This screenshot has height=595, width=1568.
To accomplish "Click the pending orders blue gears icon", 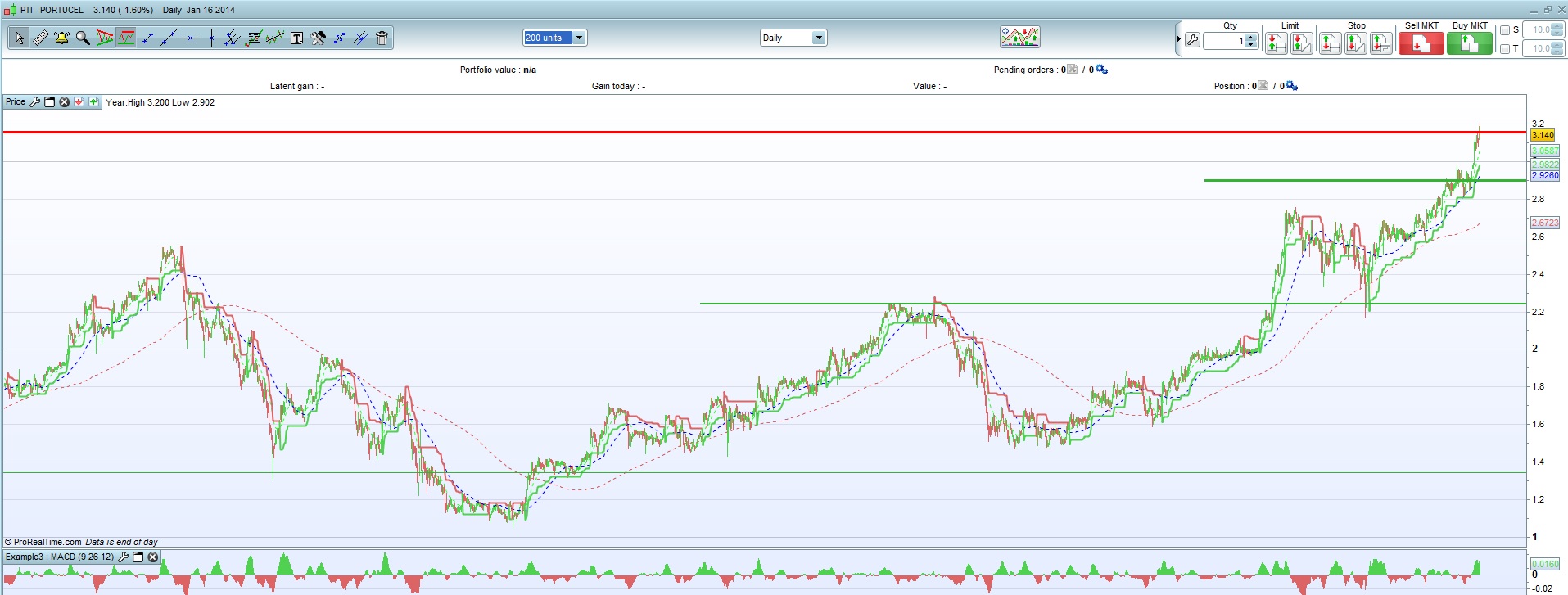I will 1101,70.
